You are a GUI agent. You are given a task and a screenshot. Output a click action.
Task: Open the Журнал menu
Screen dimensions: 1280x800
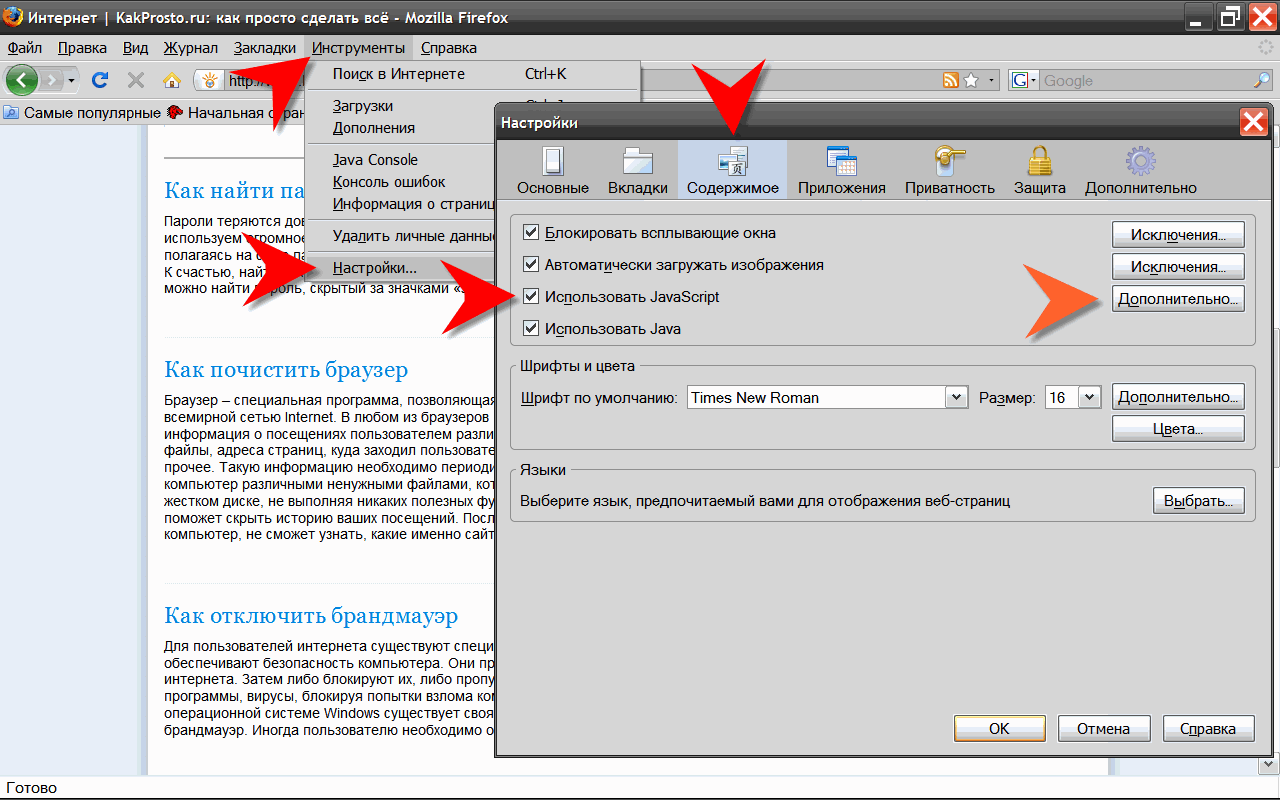click(190, 48)
